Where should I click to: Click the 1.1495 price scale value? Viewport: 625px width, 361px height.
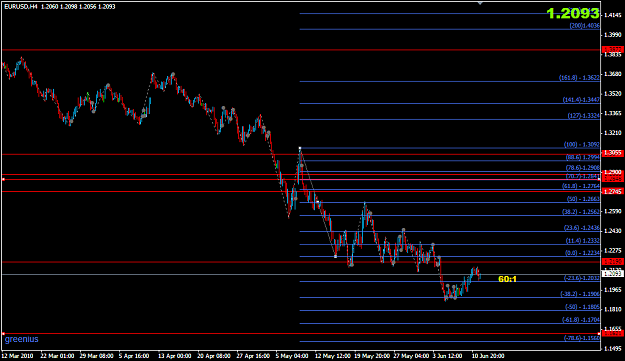(x=612, y=349)
